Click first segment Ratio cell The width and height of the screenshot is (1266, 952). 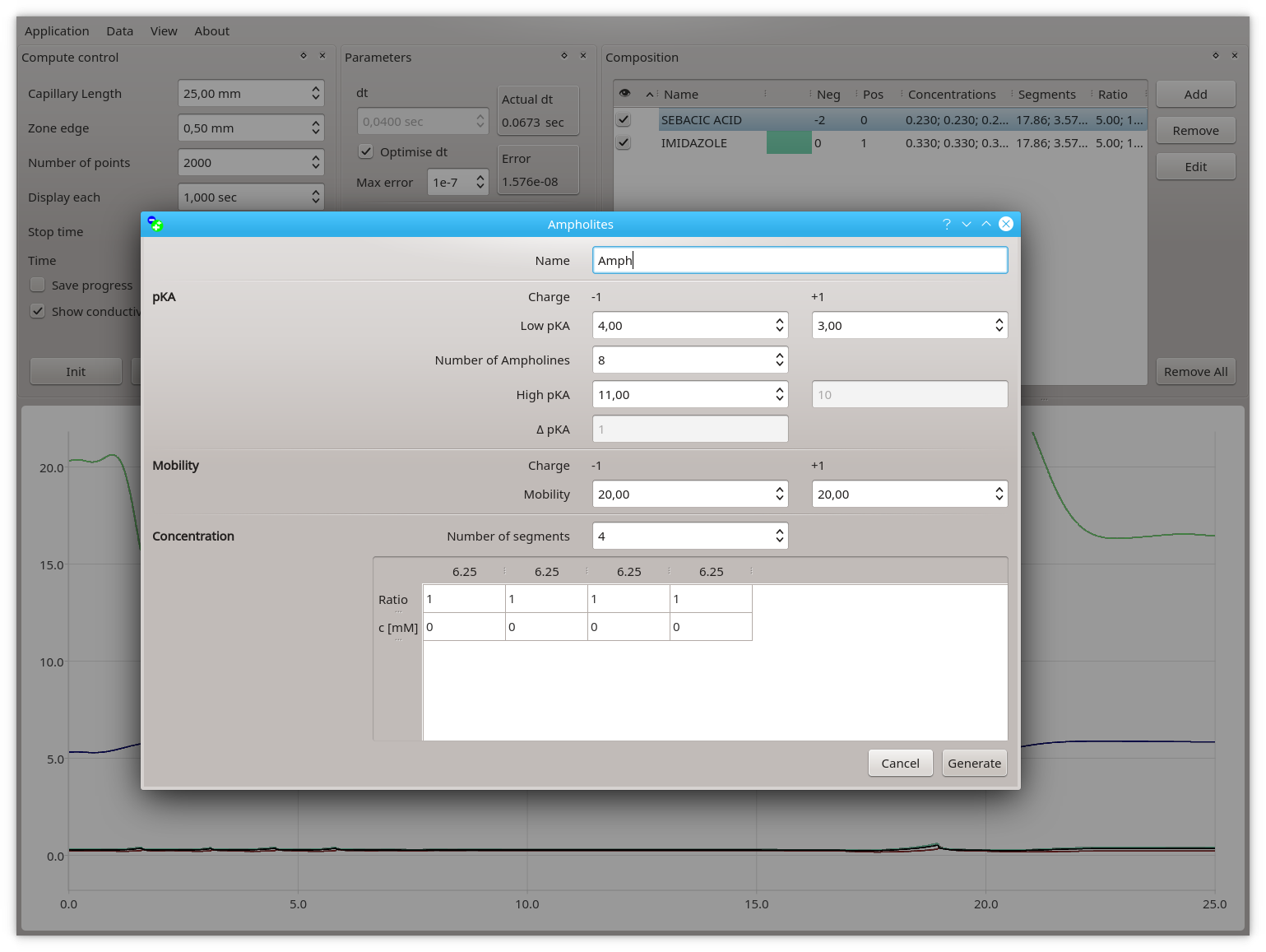tap(464, 599)
